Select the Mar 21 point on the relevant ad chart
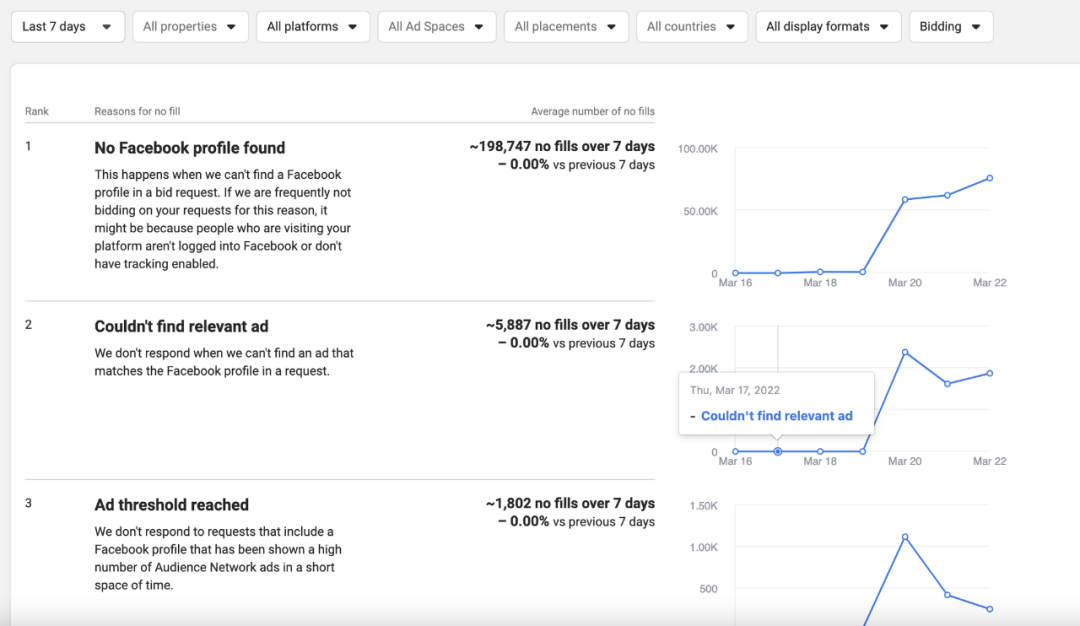This screenshot has width=1080, height=626. click(948, 384)
